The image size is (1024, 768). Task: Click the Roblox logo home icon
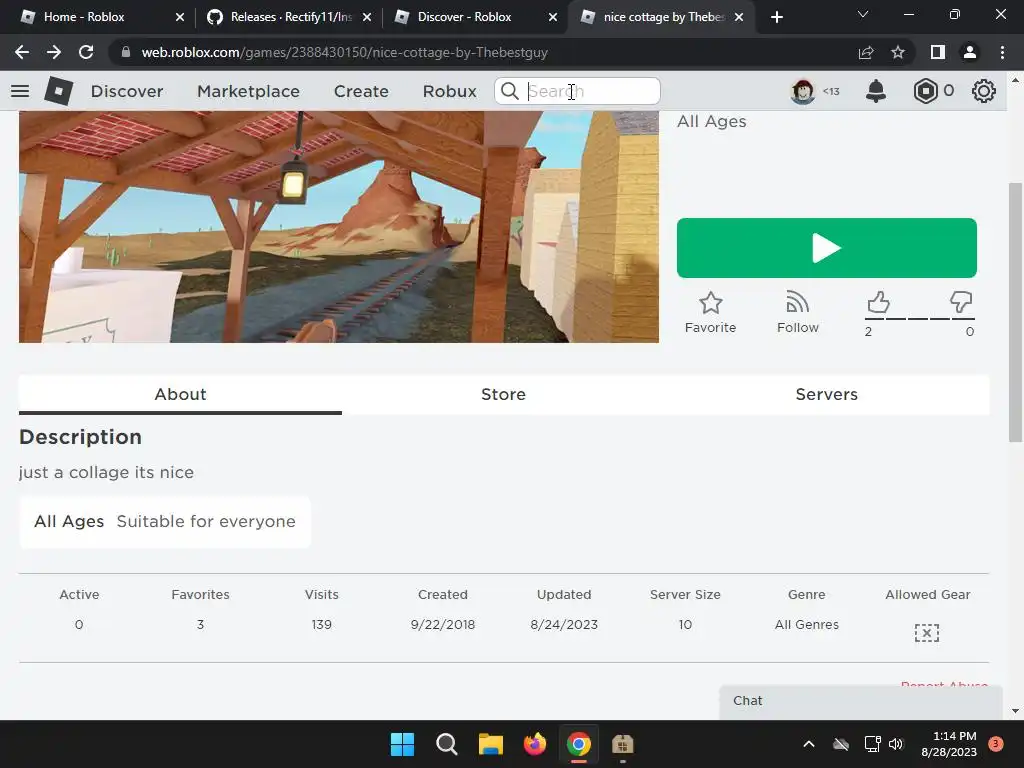[59, 91]
